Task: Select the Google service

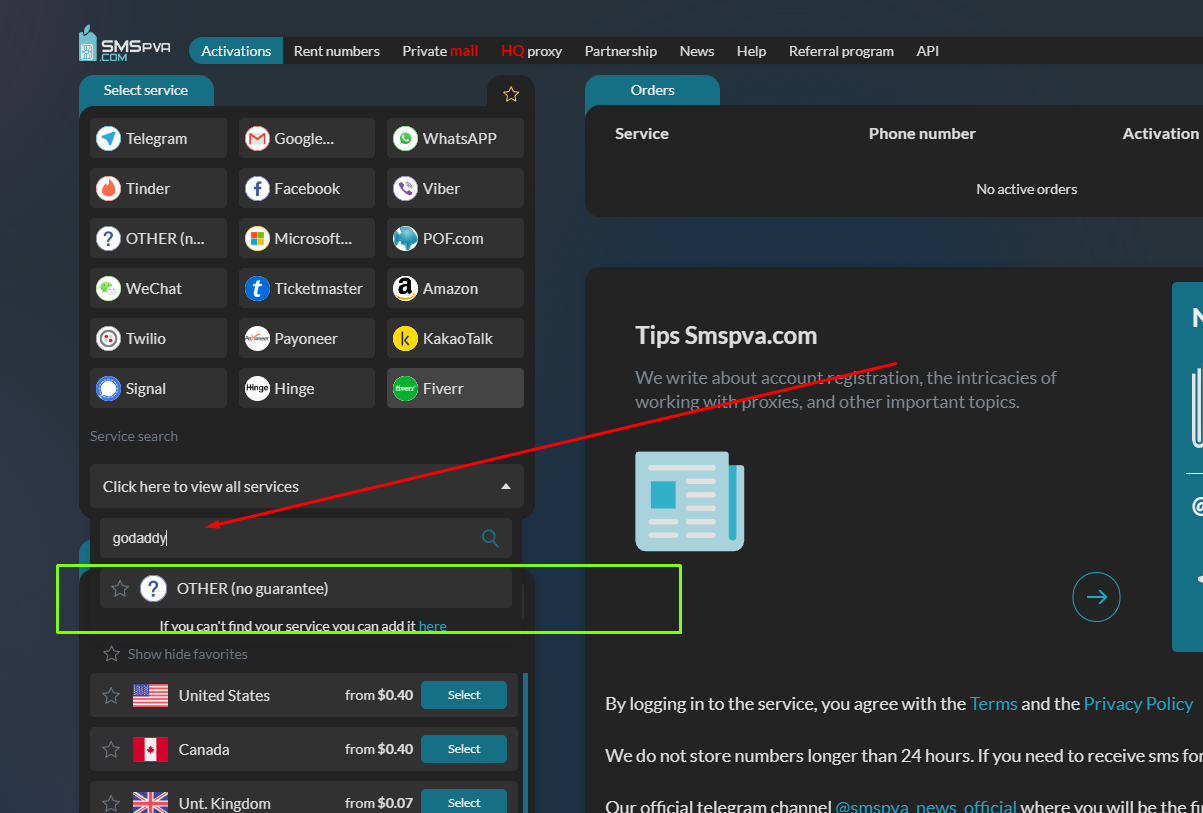Action: [x=307, y=138]
